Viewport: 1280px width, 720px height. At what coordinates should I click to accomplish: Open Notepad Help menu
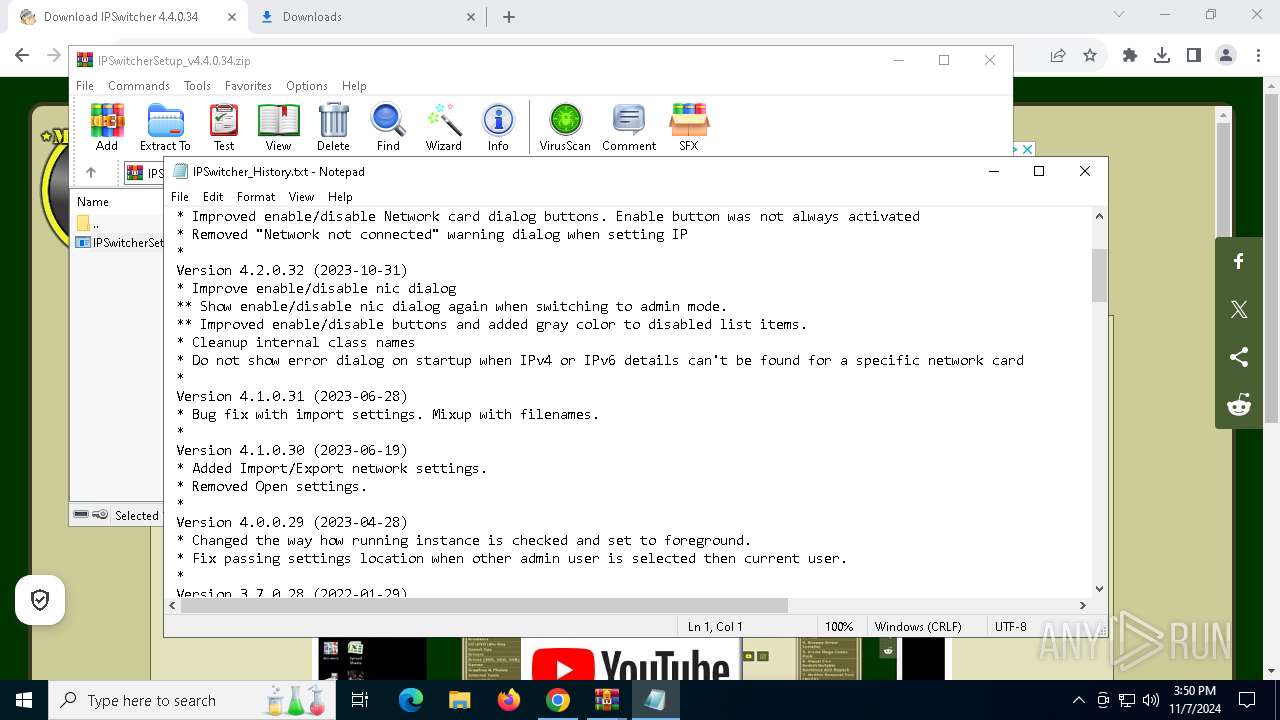click(x=340, y=197)
